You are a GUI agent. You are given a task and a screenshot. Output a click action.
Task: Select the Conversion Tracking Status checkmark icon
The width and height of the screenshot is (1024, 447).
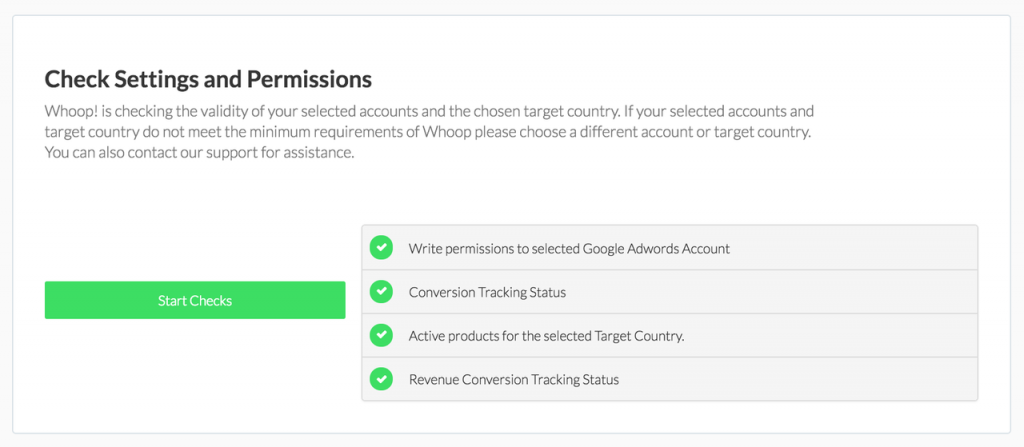click(x=381, y=291)
